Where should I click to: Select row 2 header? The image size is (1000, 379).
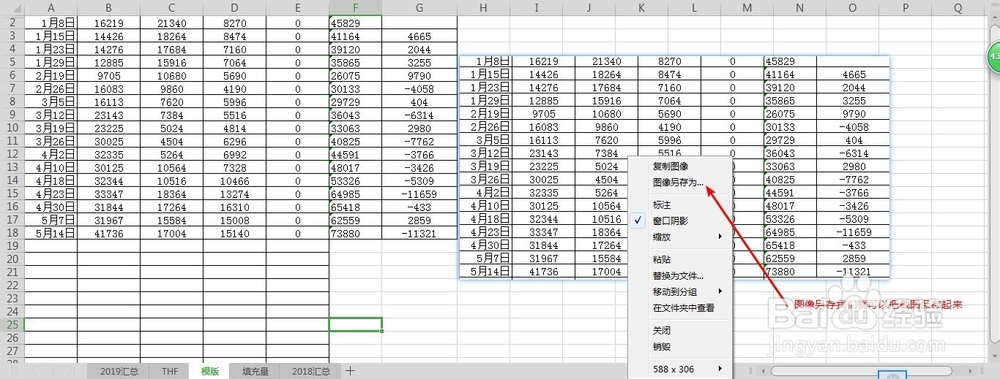11,22
